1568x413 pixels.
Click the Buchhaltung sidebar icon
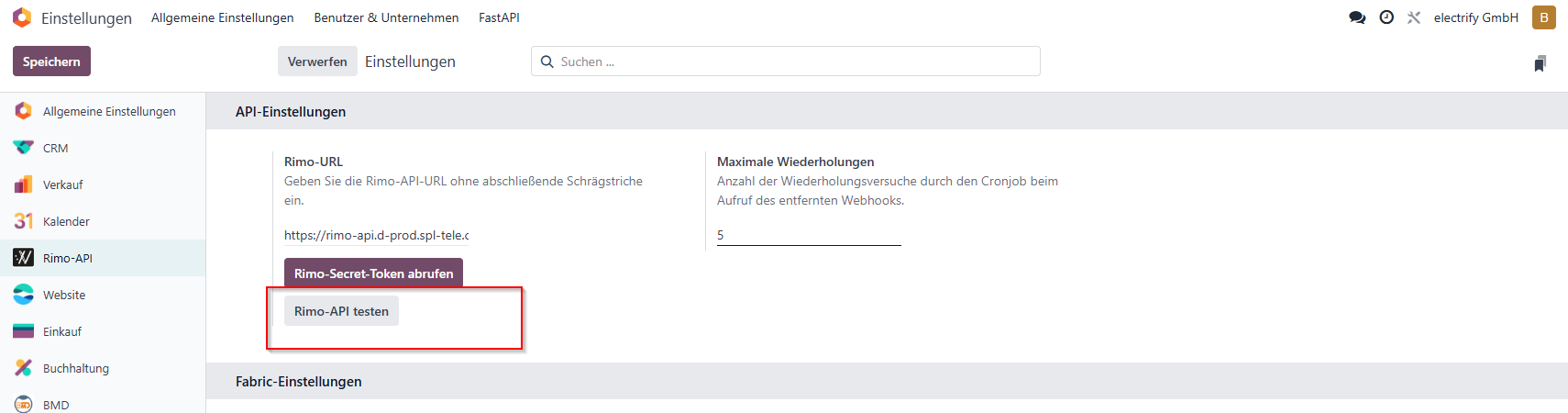click(24, 368)
